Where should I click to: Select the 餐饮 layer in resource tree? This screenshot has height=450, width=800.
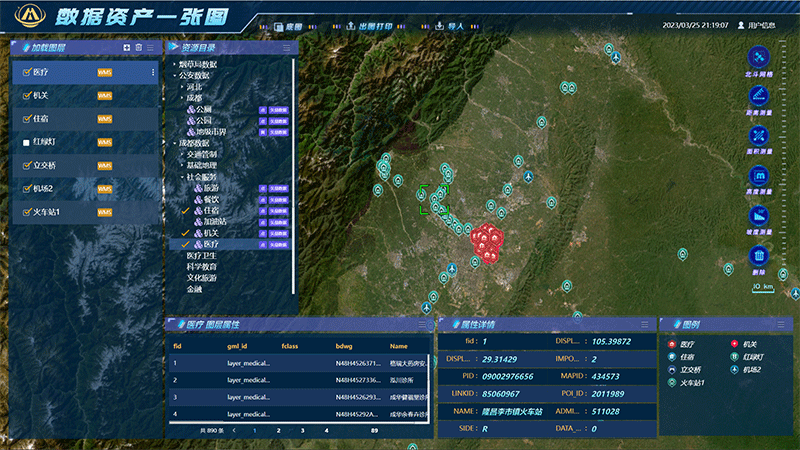coord(211,199)
